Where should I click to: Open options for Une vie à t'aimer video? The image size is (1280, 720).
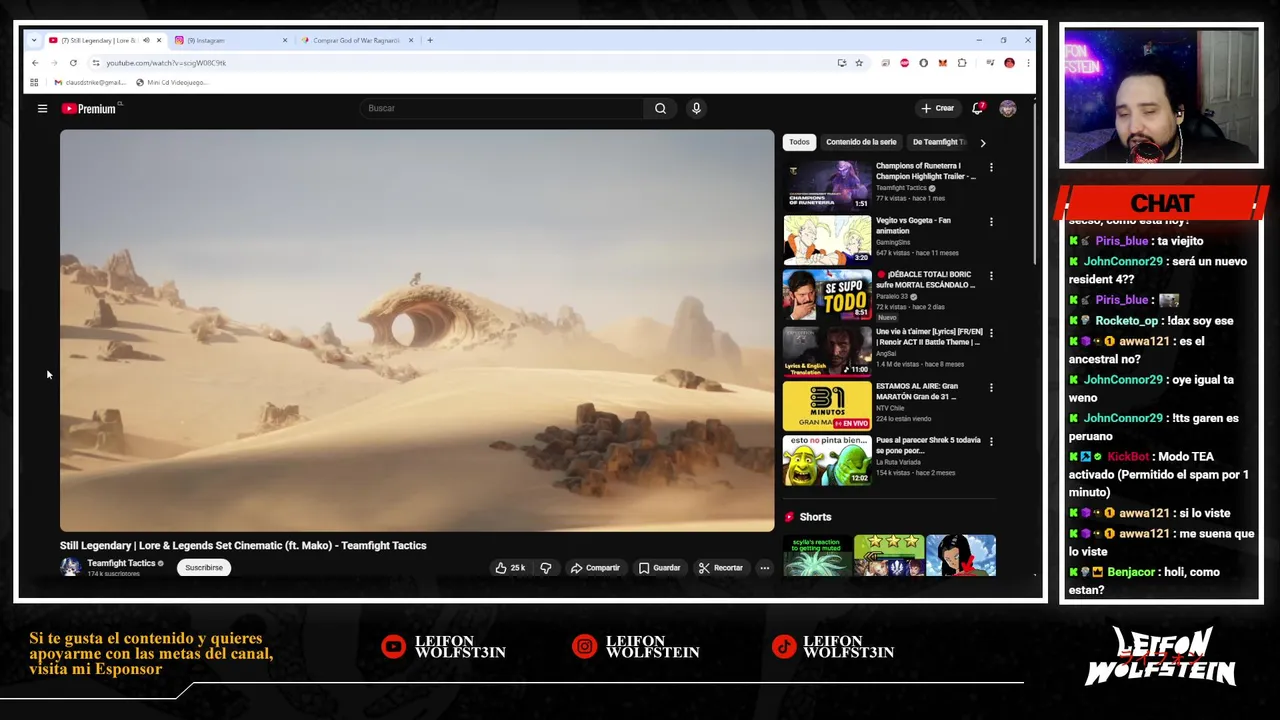pyautogui.click(x=991, y=332)
